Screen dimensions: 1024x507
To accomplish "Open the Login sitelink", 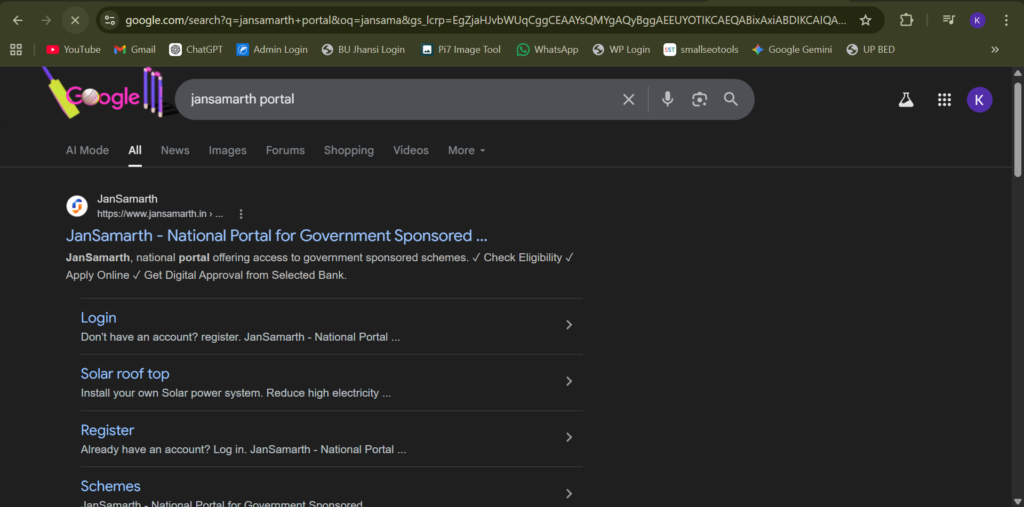I will (x=99, y=318).
